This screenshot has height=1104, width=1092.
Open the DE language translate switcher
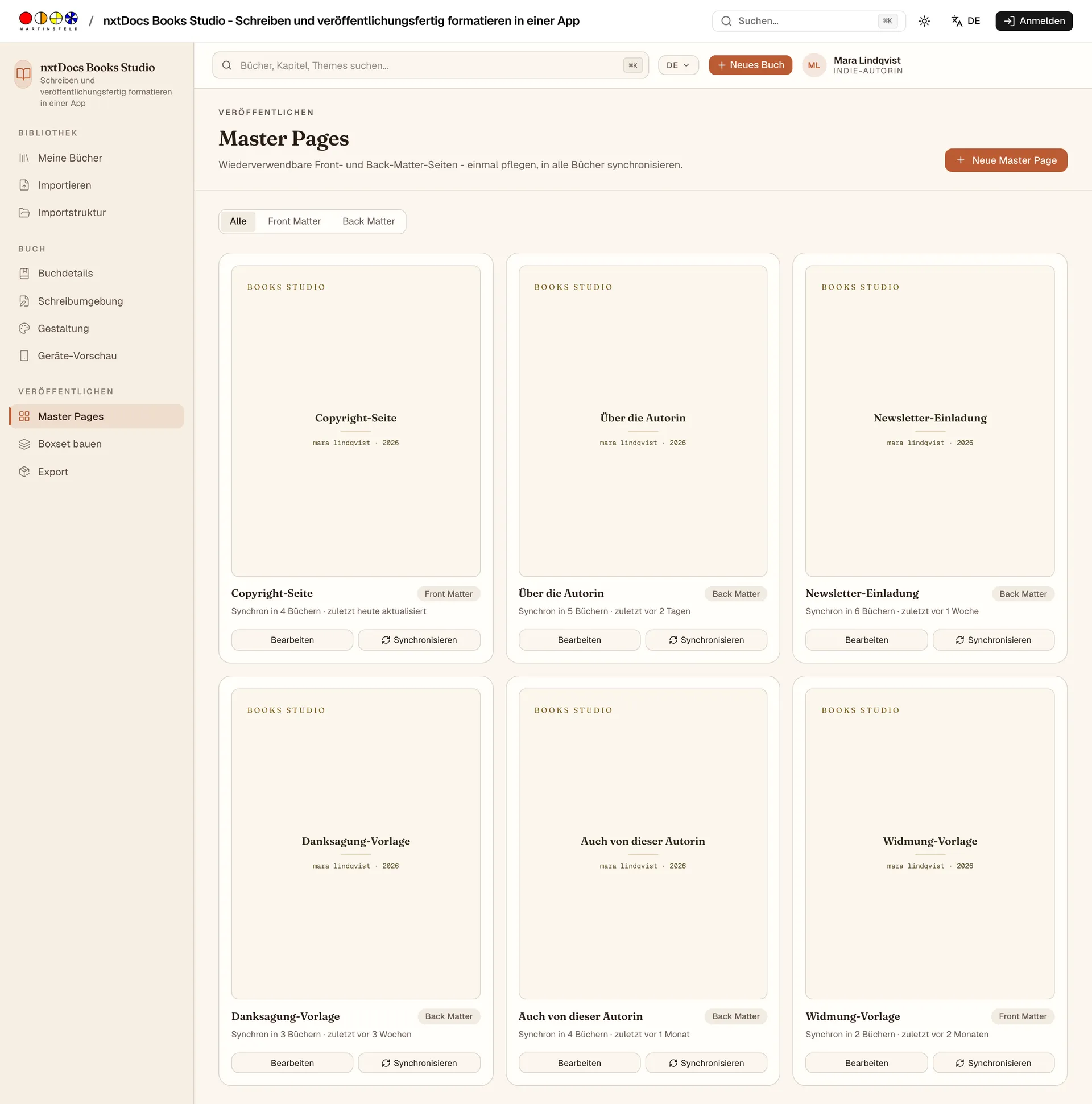coord(965,21)
